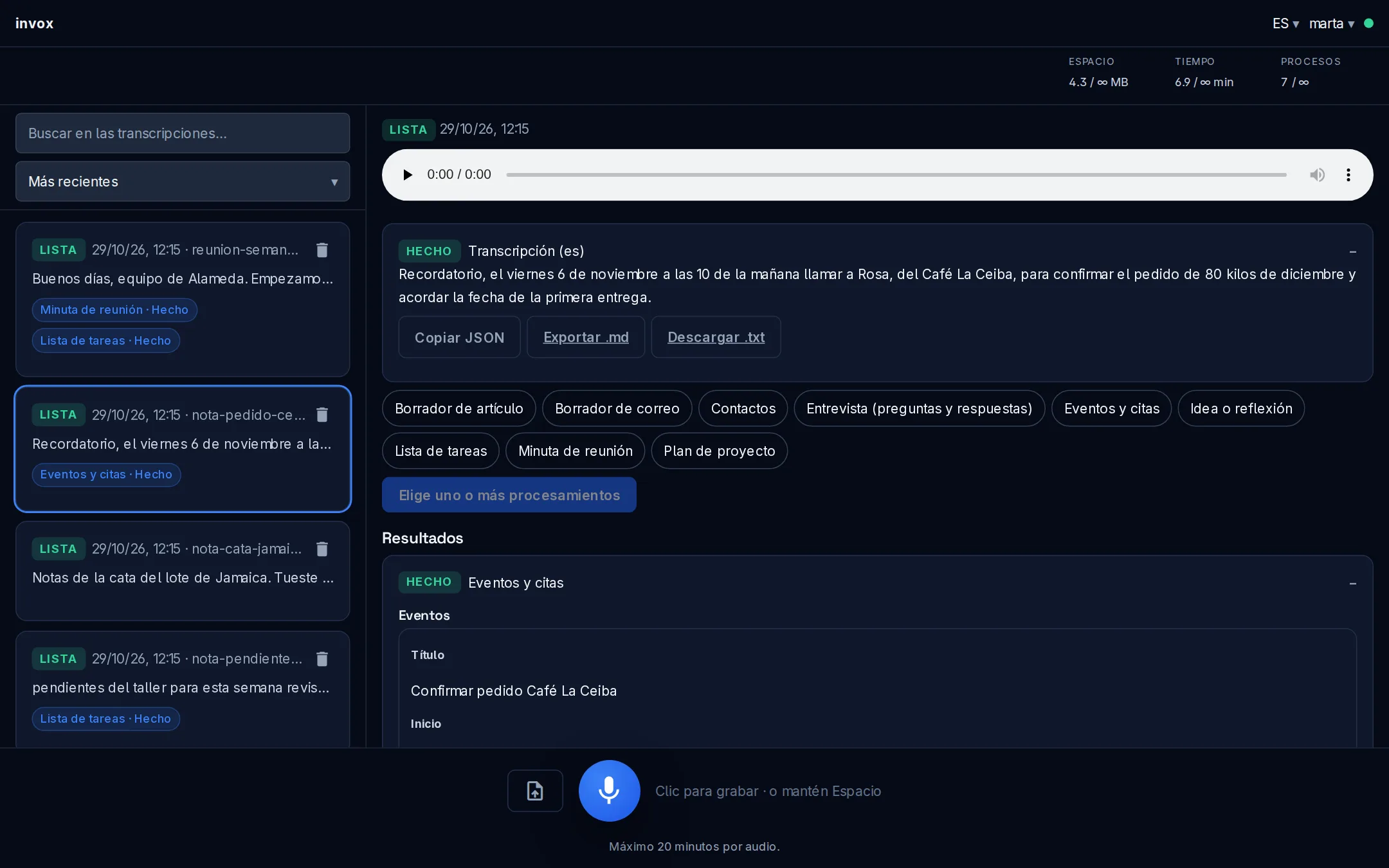Collapse the Eventos y citas result panel
Screen dimensions: 1389x868
[x=1352, y=583]
